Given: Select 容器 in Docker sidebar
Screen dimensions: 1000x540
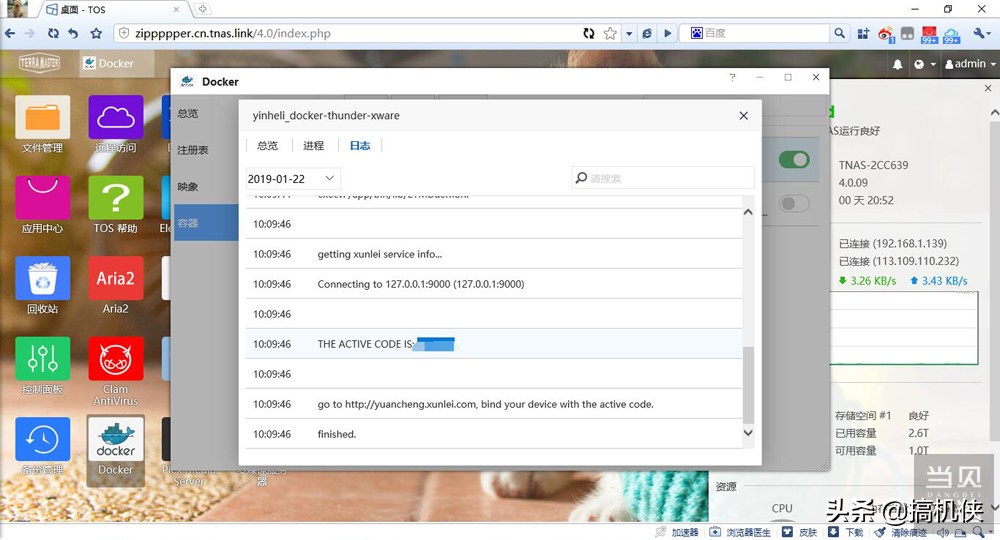Looking at the screenshot, I should (205, 223).
